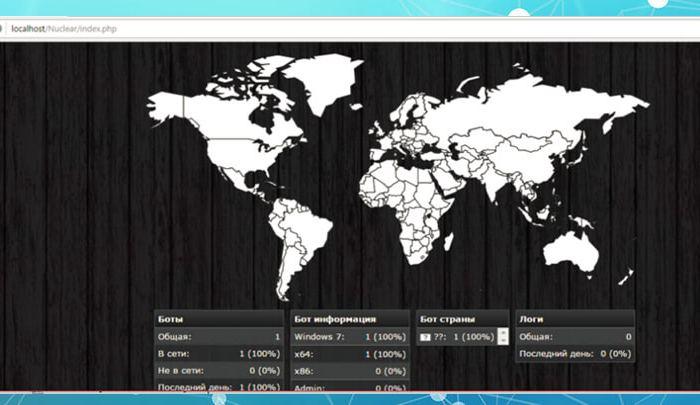700x405 pixels.
Task: Click the '??:' country row
Action: [x=458, y=337]
